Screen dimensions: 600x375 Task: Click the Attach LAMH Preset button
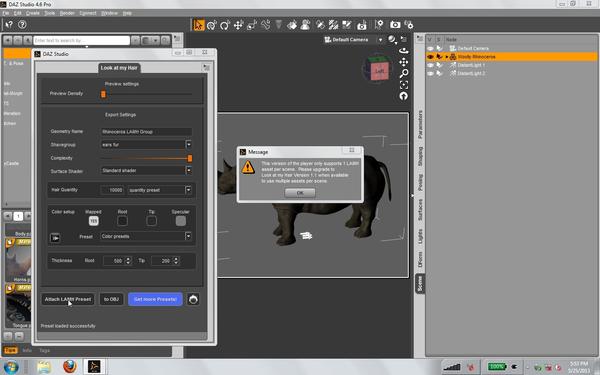tap(68, 299)
